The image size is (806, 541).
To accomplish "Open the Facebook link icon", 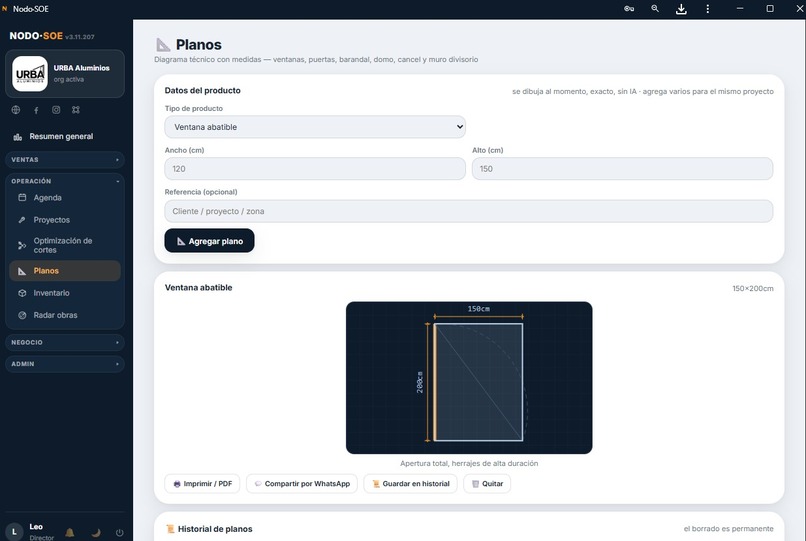I will coord(36,110).
